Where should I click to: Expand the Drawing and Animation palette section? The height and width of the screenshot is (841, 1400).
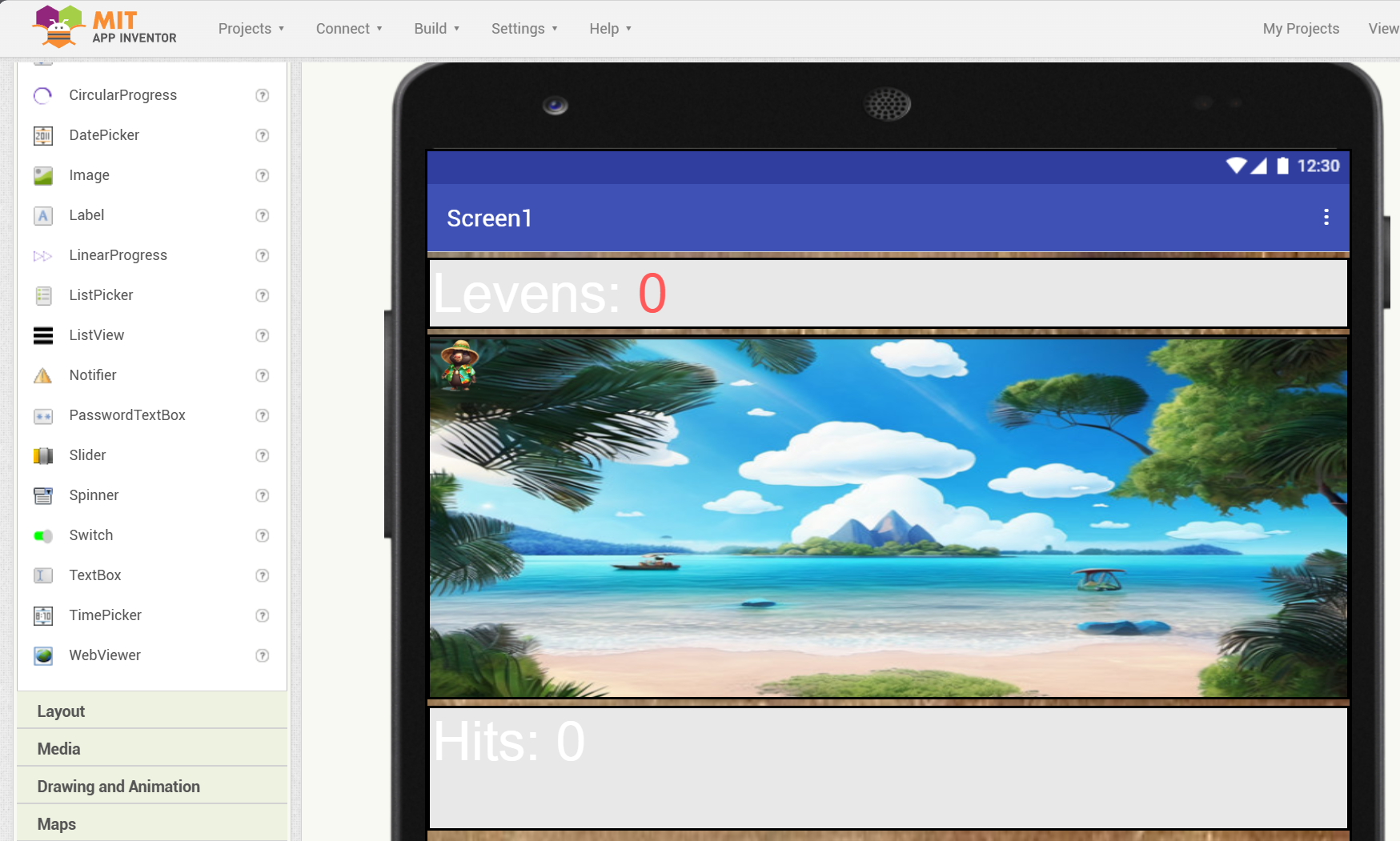click(x=118, y=787)
